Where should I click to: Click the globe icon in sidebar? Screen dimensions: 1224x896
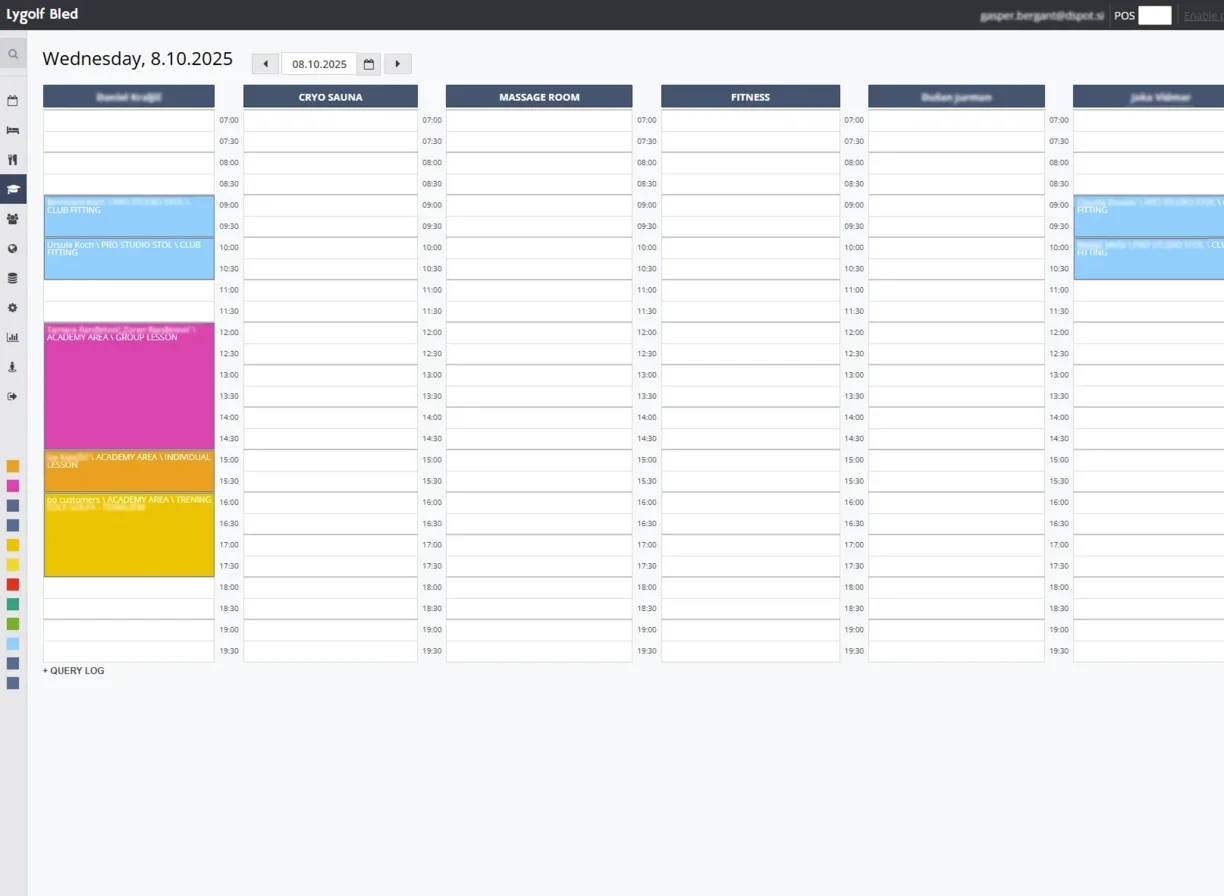click(x=13, y=249)
